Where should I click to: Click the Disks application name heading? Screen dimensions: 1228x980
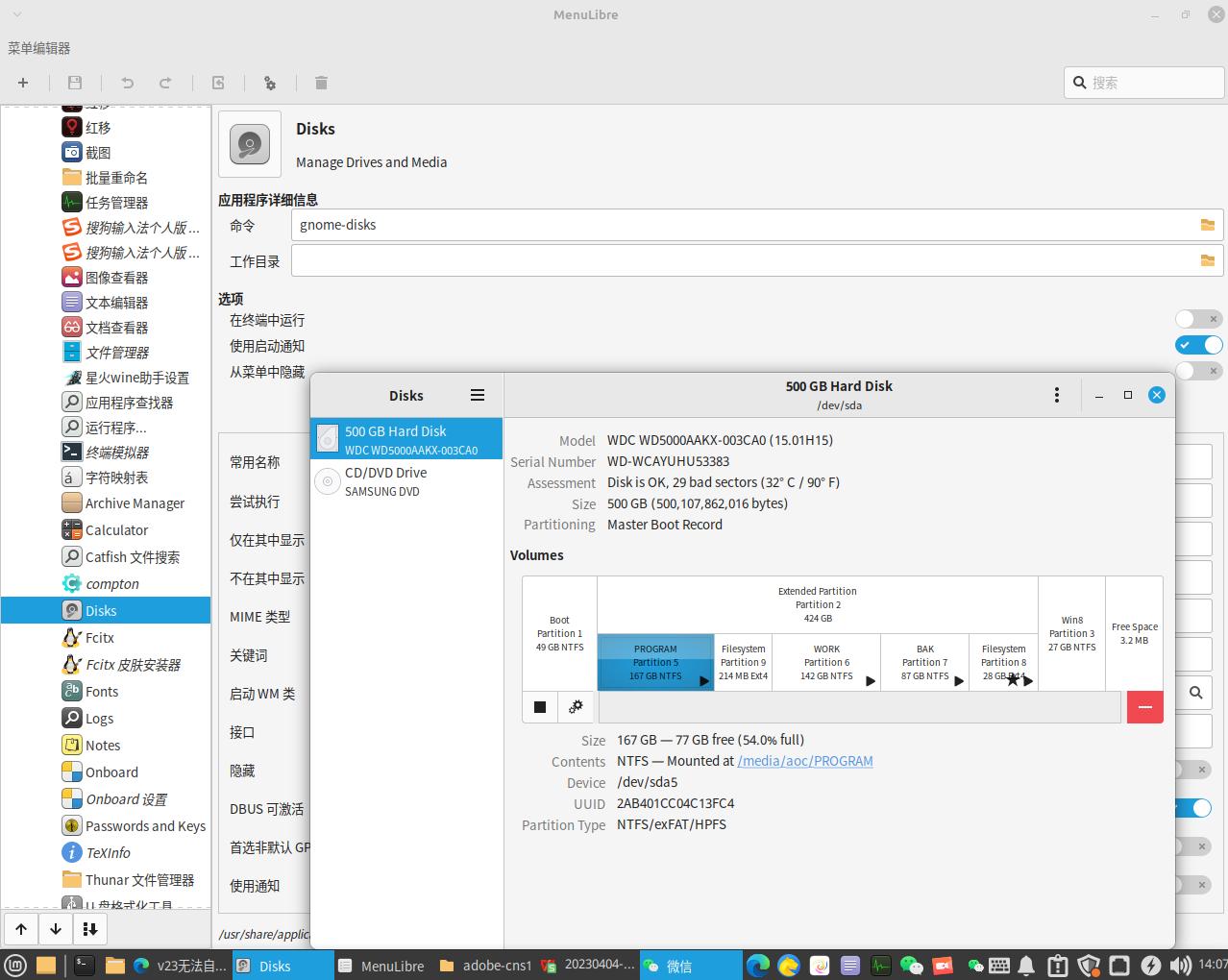[315, 129]
